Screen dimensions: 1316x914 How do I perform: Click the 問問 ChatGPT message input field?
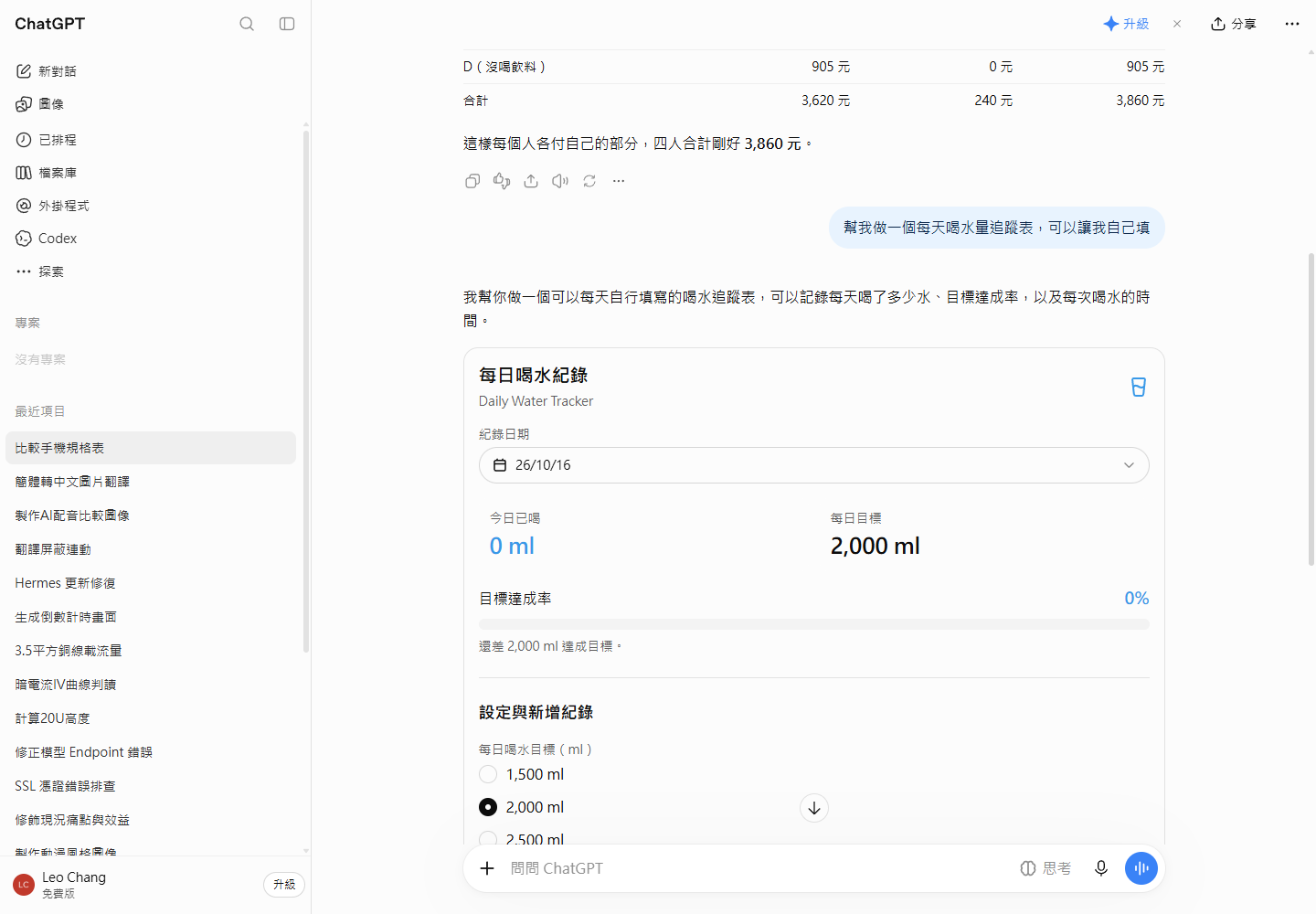pyautogui.click(x=759, y=868)
